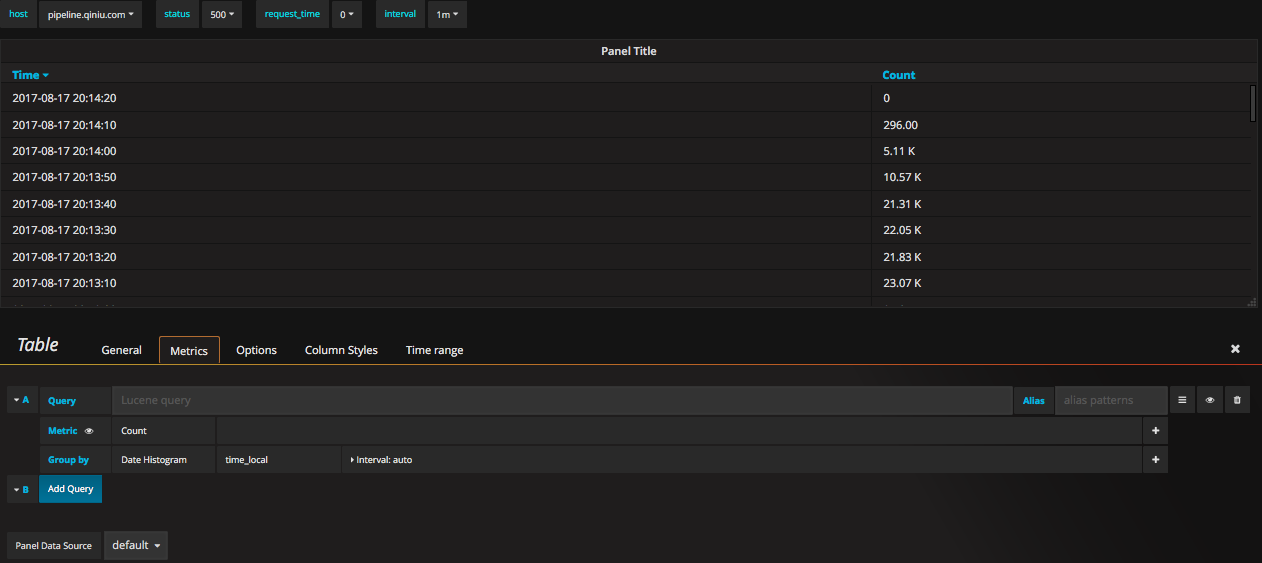Click the 2017-08-17 20:13:40 time cell
This screenshot has width=1262, height=563.
[64, 204]
